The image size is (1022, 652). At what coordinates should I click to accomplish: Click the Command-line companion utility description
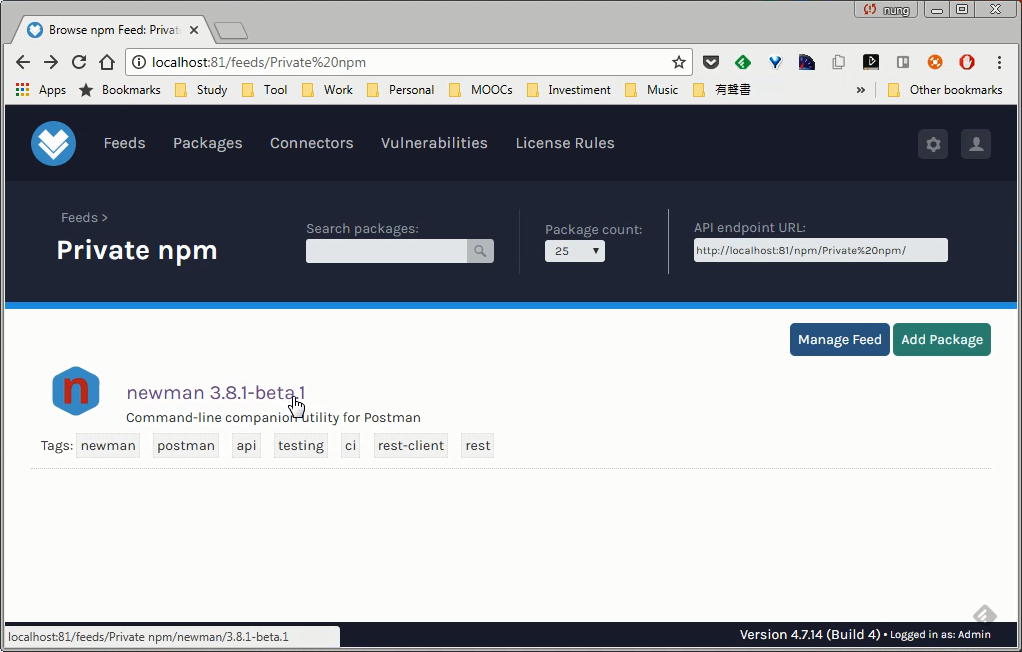[273, 417]
